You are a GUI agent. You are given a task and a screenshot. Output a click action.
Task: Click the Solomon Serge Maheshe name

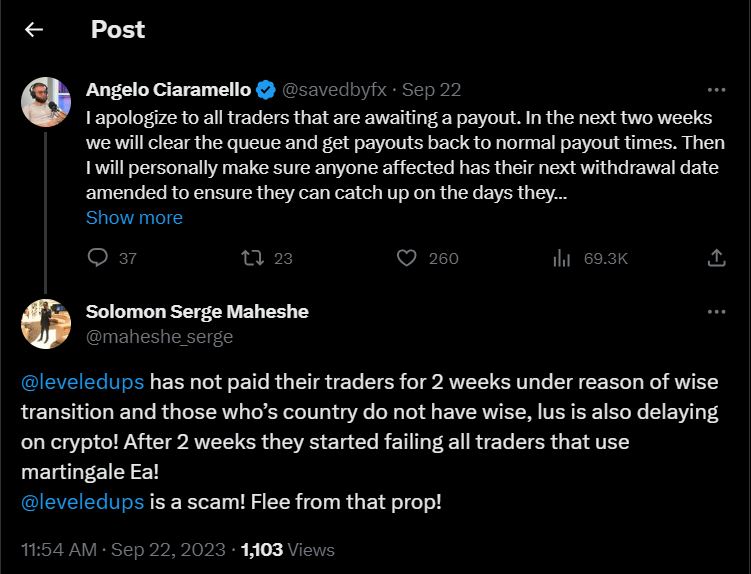197,312
